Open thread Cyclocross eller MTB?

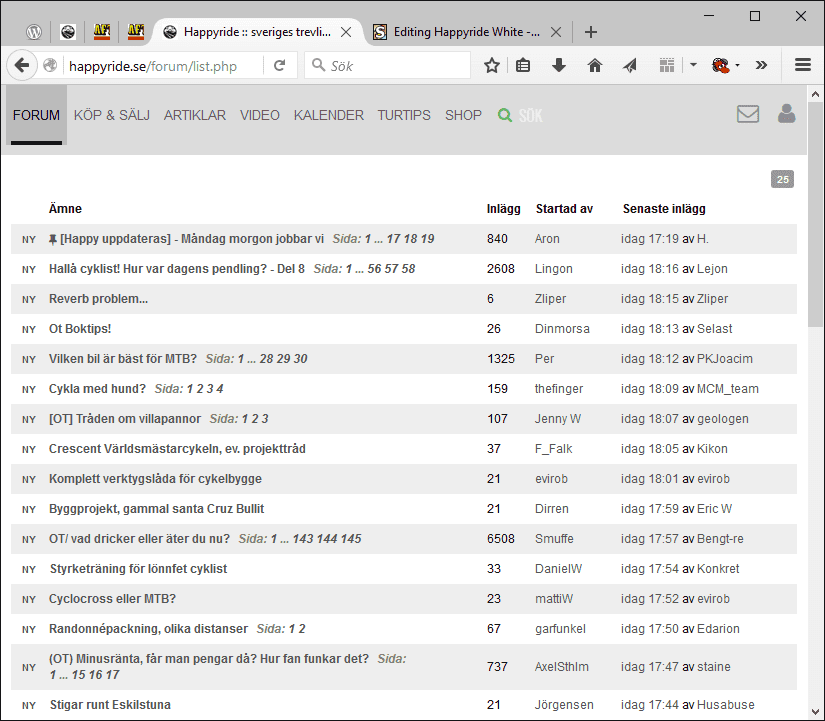point(112,599)
